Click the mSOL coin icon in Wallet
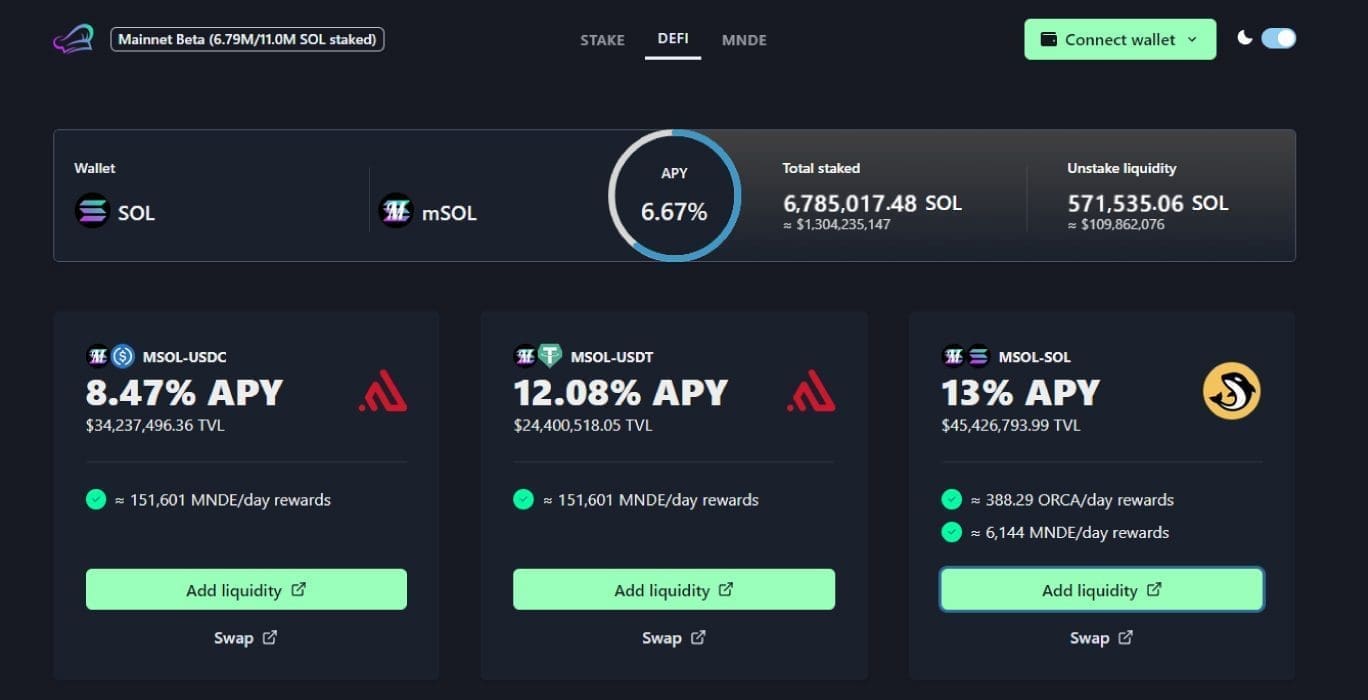 coord(396,212)
